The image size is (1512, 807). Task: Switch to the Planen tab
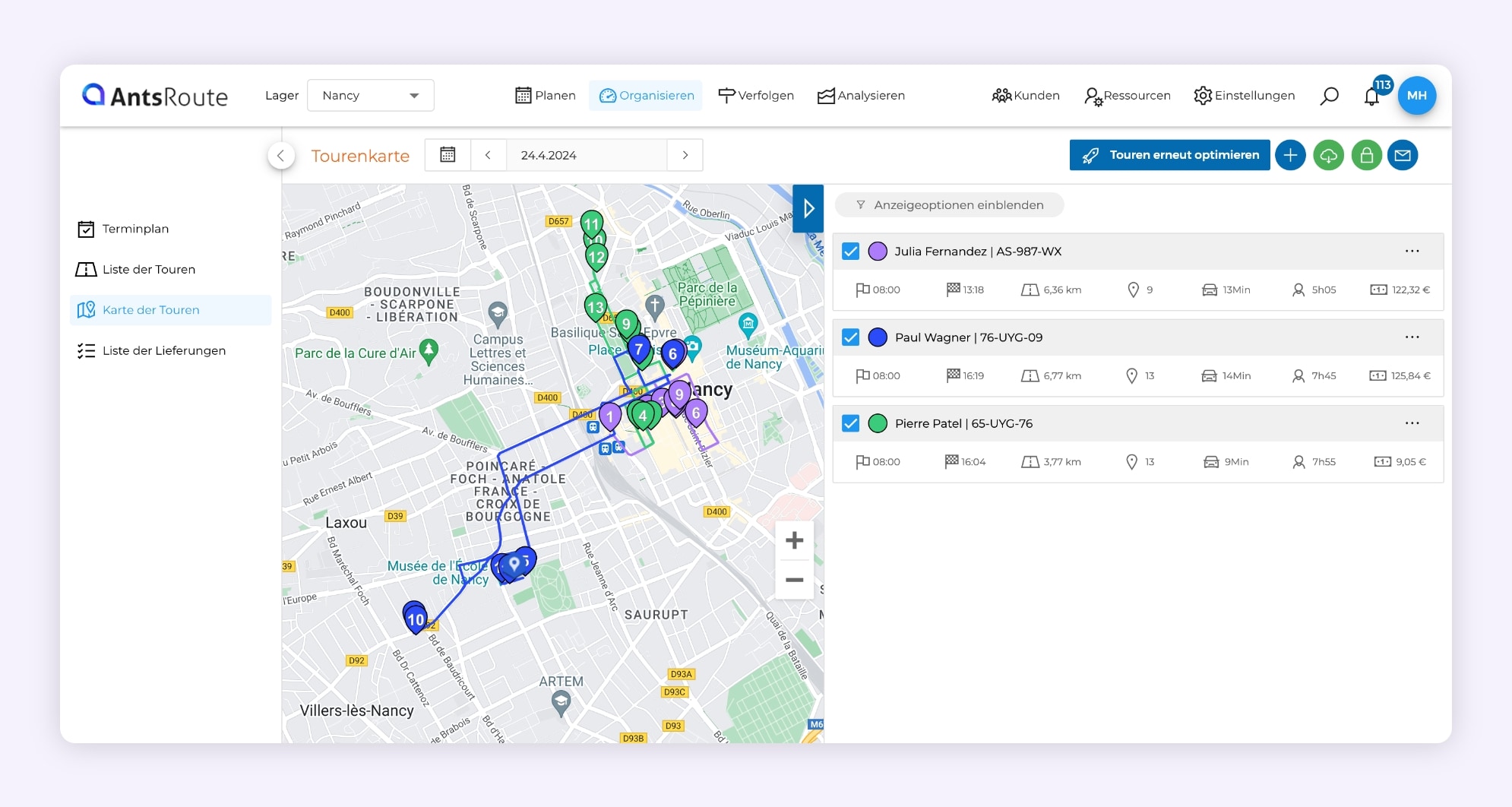coord(546,96)
